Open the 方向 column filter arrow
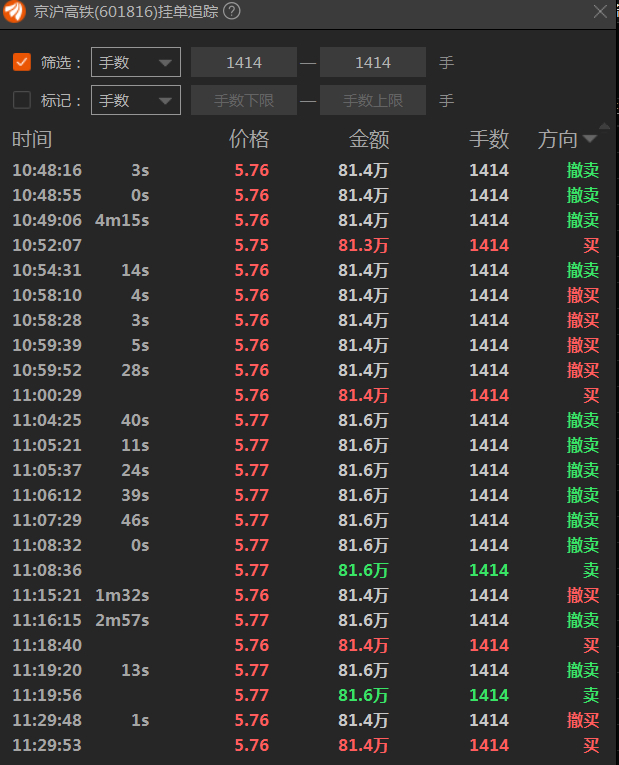The width and height of the screenshot is (619, 765). (590, 140)
